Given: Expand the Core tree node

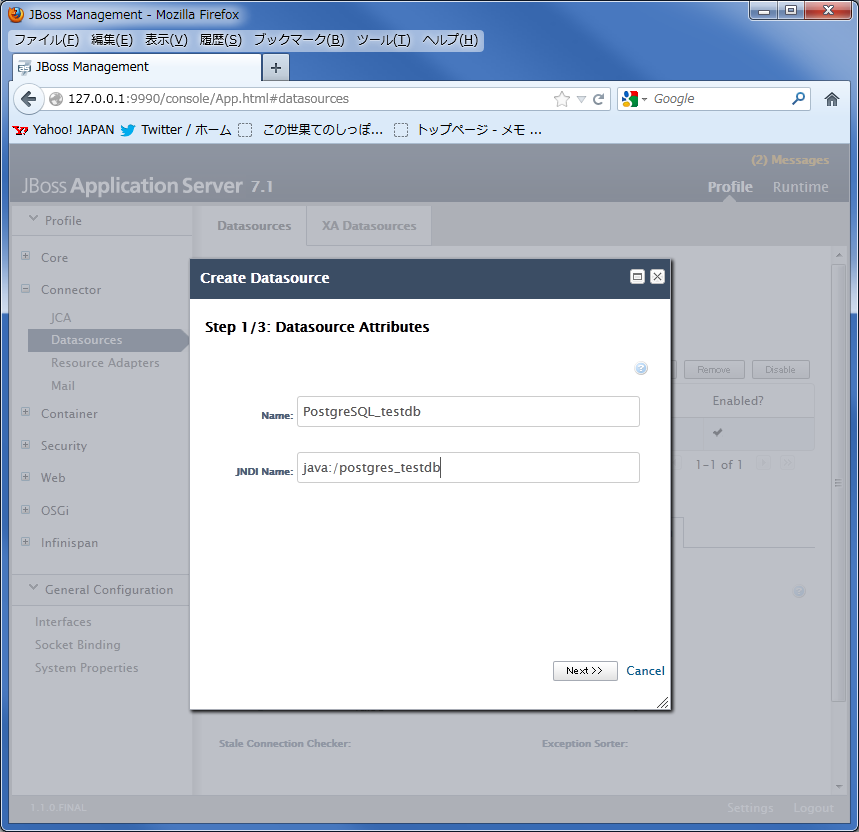Looking at the screenshot, I should tap(25, 256).
